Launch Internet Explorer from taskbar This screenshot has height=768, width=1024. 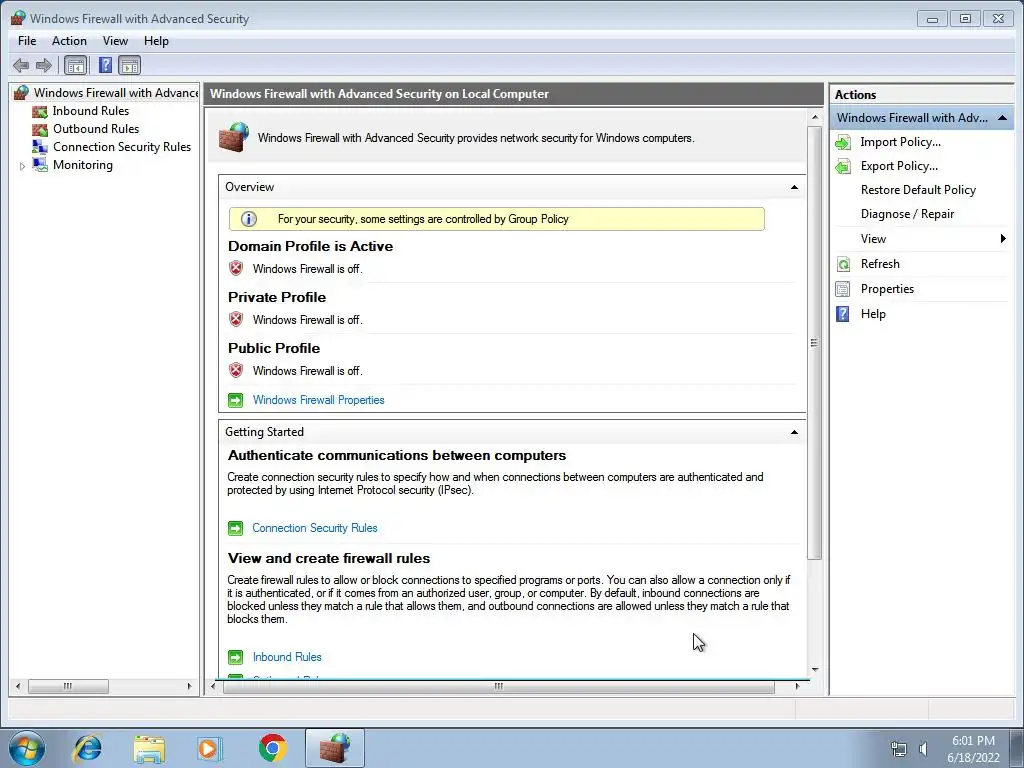(88, 748)
